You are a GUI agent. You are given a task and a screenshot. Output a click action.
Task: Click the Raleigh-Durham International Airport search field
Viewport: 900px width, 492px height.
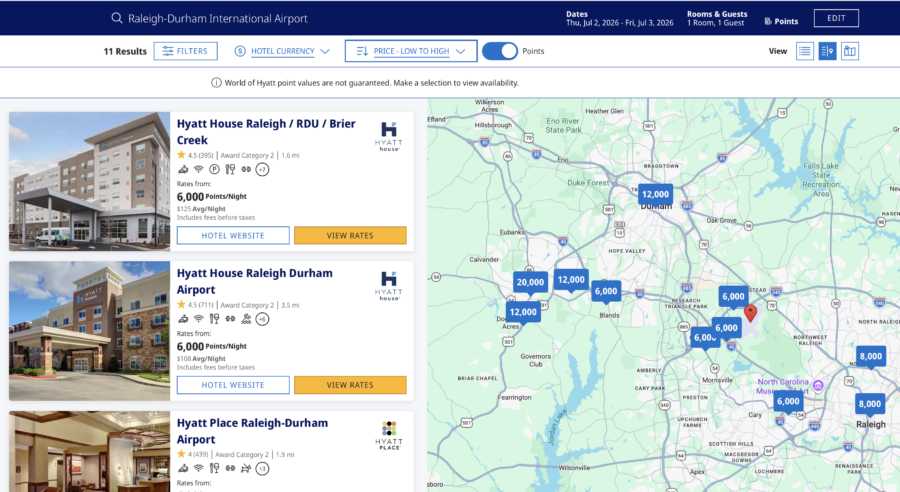pyautogui.click(x=218, y=18)
